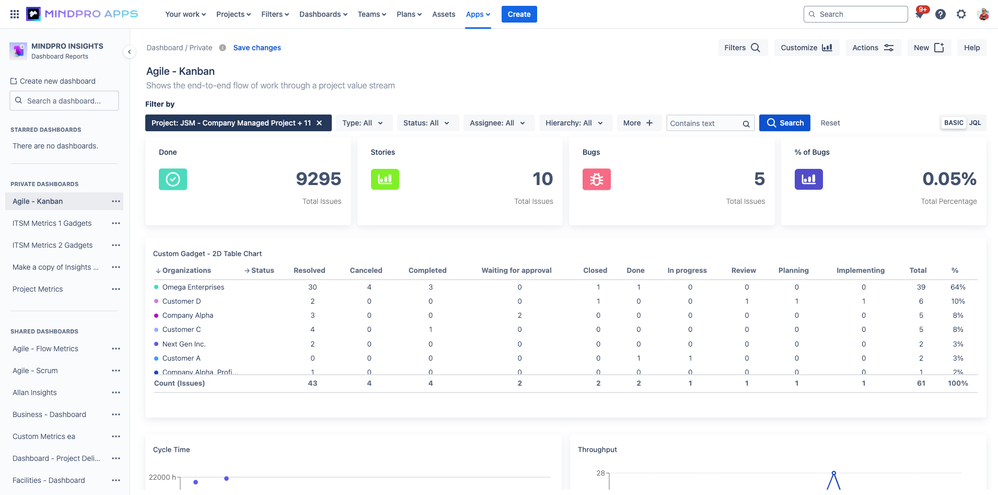This screenshot has width=998, height=495.
Task: Click the Bugs red bug icon
Action: [x=596, y=179]
